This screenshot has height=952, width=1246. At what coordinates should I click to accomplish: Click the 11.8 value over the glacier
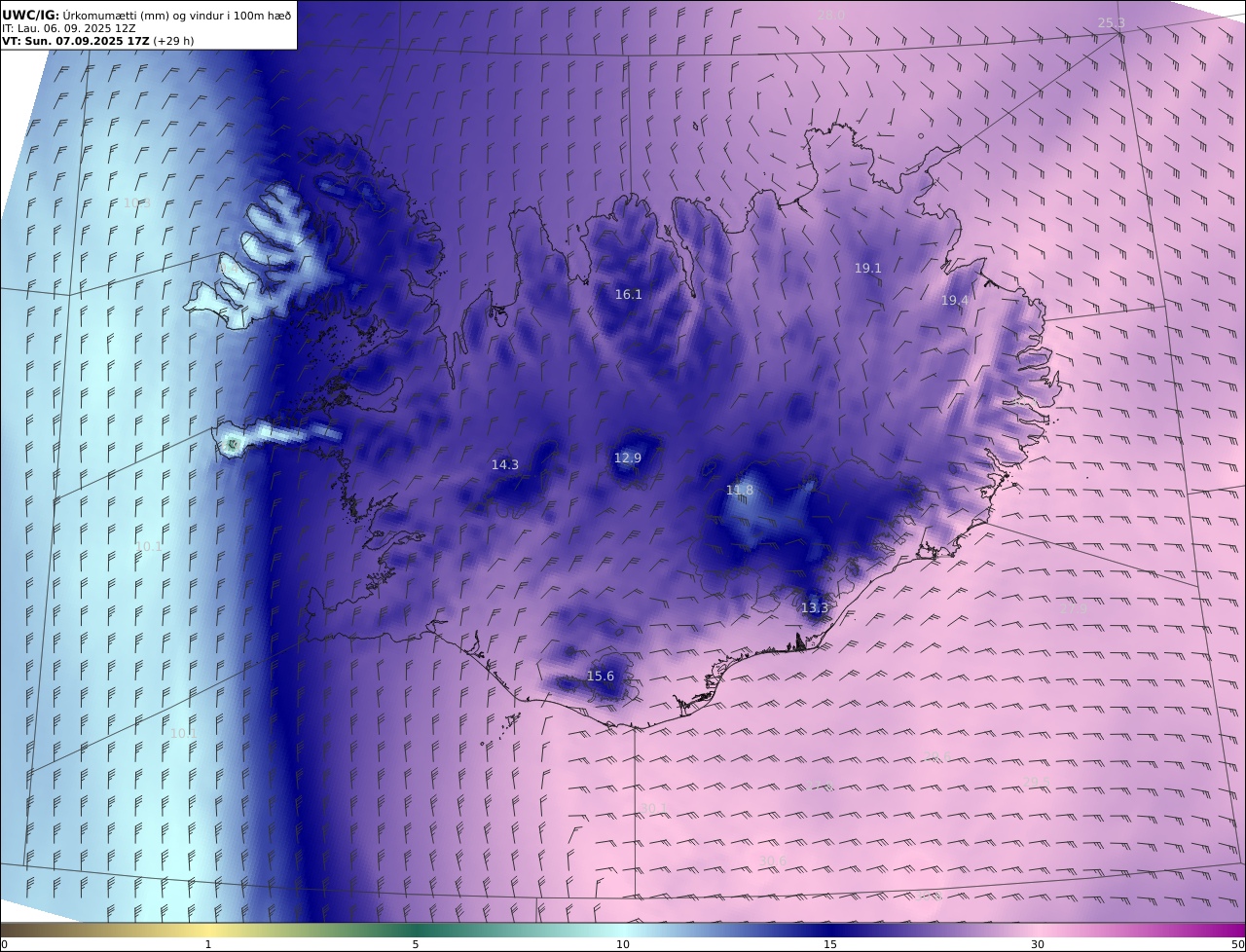coord(740,491)
